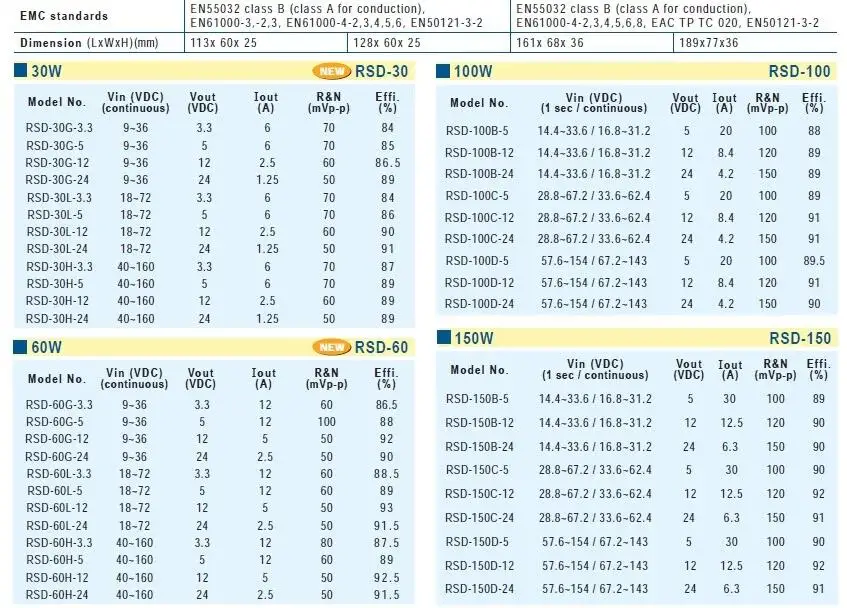This screenshot has height=608, width=847.
Task: Click model RSD-60G-3.3
Action: point(59,405)
